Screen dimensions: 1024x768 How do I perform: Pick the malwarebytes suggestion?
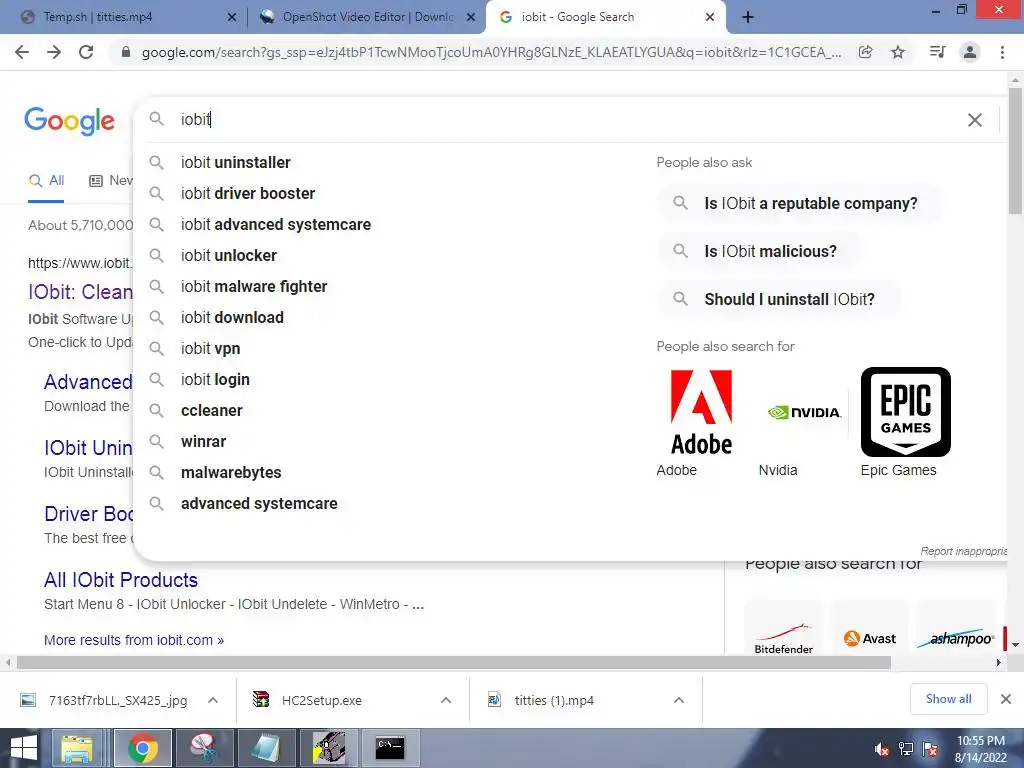(231, 473)
